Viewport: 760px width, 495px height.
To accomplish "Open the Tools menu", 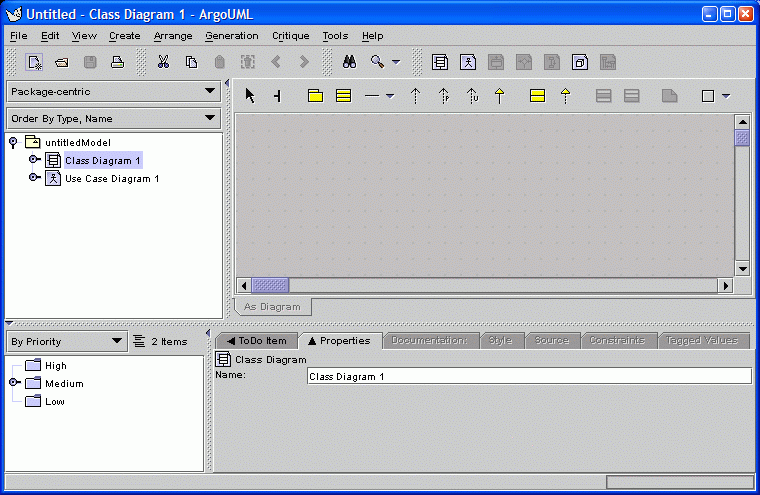I will (335, 36).
